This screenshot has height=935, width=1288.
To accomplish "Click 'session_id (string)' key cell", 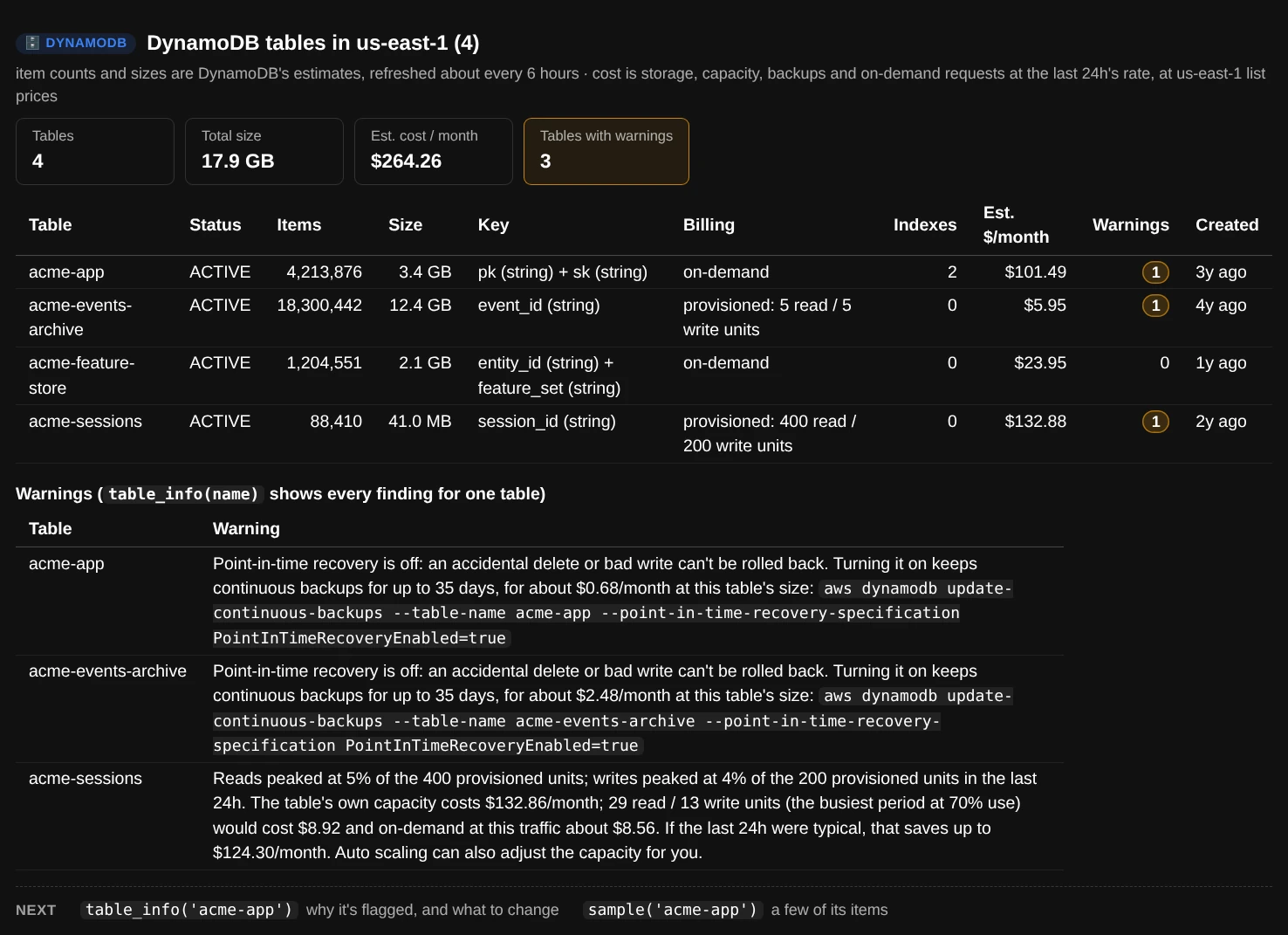I will coord(547,422).
